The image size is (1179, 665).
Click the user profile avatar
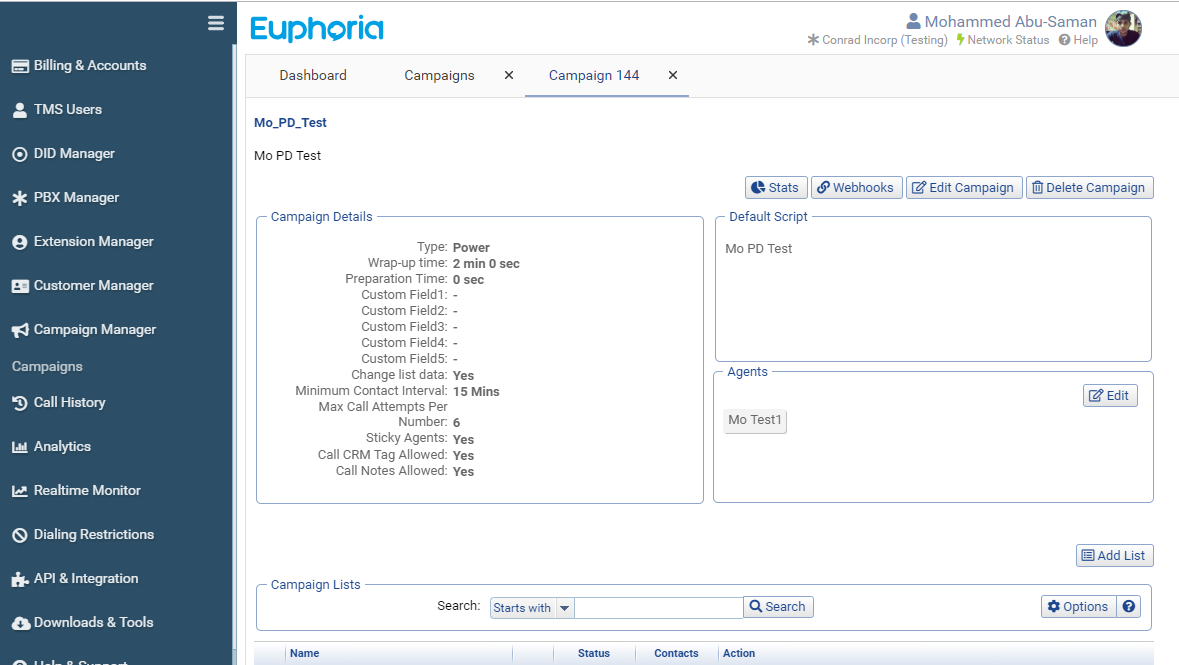tap(1123, 29)
